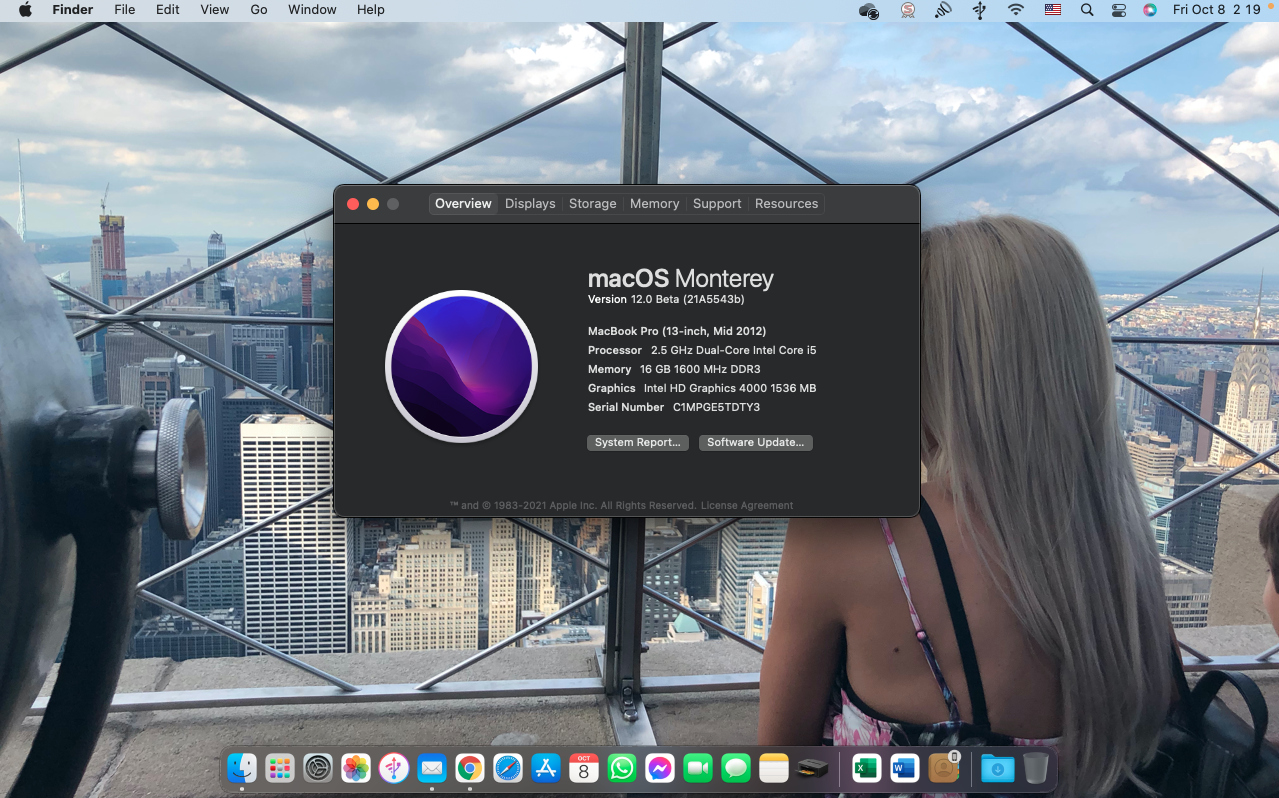The image size is (1279, 798).
Task: Click "2.5 GHz Dual-Core Intel Core i5" text
Action: (x=734, y=350)
